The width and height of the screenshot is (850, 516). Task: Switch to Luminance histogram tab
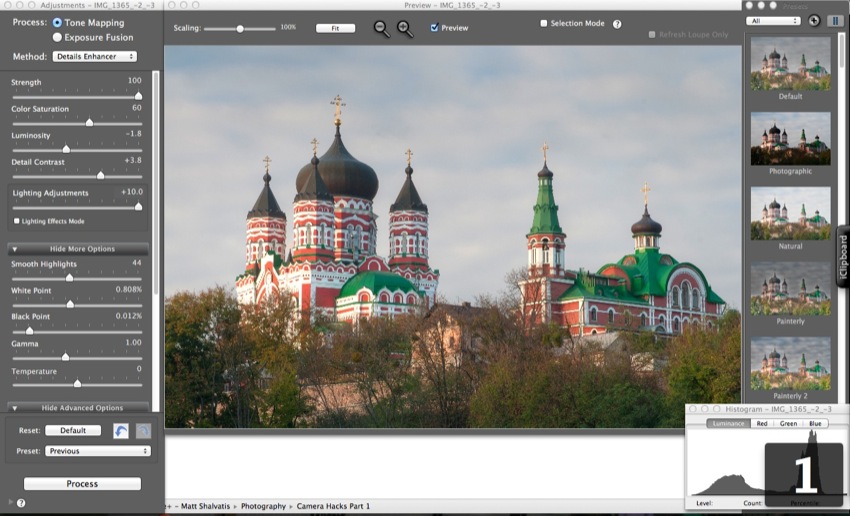729,423
